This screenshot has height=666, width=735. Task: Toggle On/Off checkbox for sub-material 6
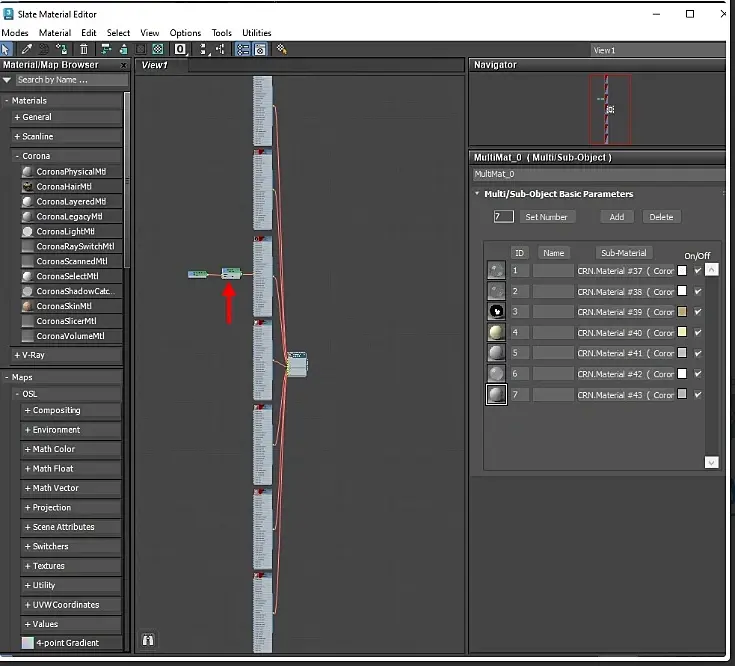(x=698, y=374)
